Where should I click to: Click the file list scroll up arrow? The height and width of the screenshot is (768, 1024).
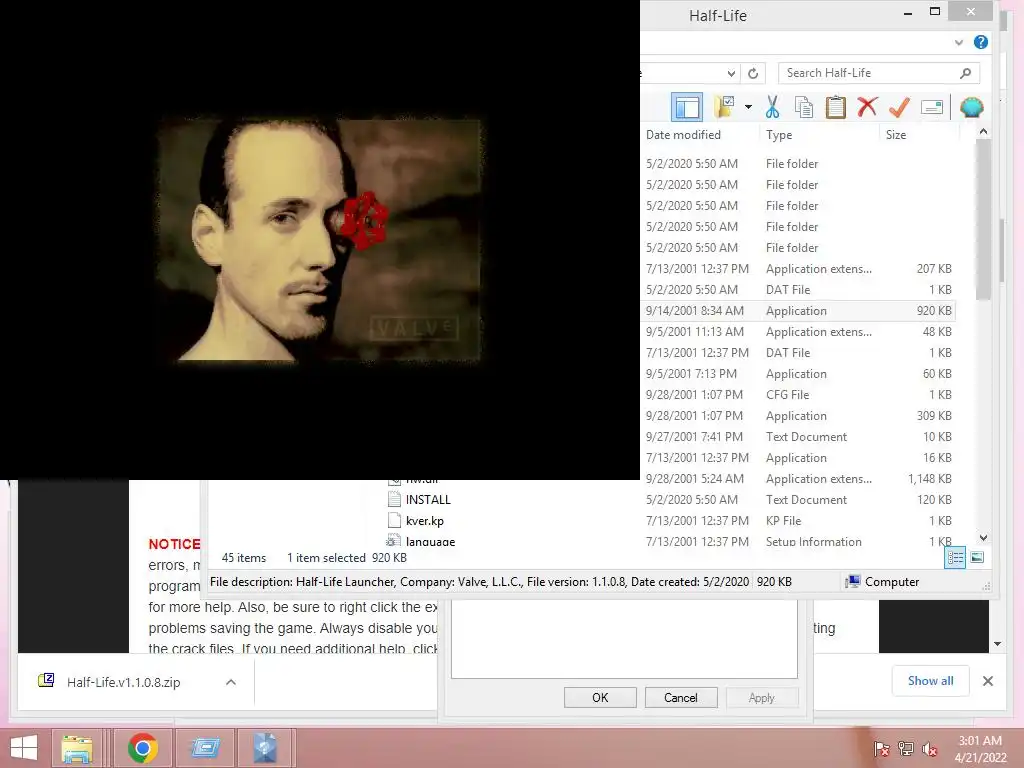(984, 132)
